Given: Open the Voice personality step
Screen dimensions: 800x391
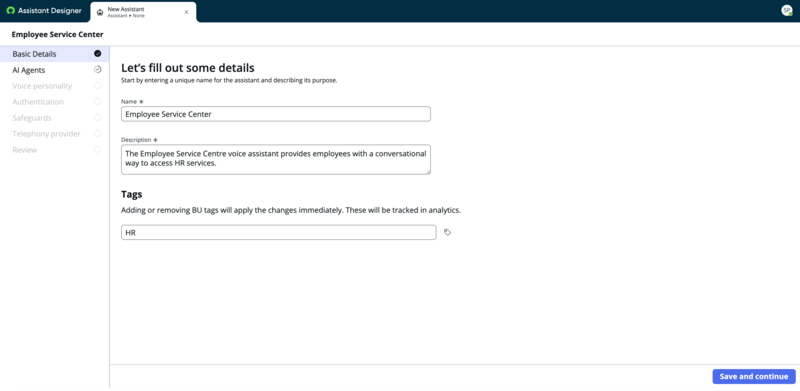Looking at the screenshot, I should pos(55,86).
